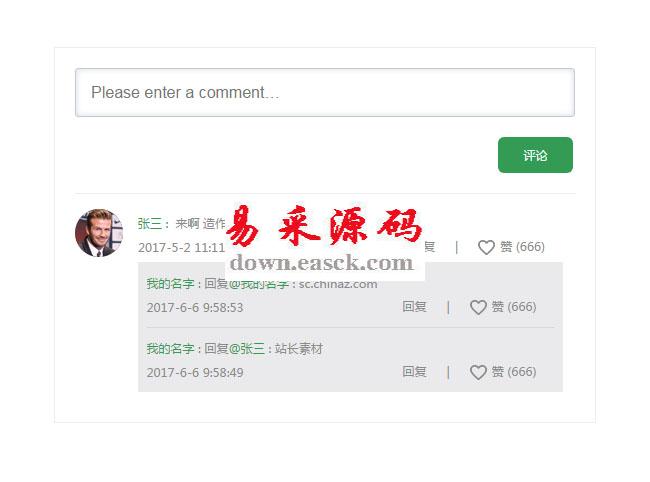Reply to the 9:58:49 comment via 回复
650x482 pixels.
414,372
